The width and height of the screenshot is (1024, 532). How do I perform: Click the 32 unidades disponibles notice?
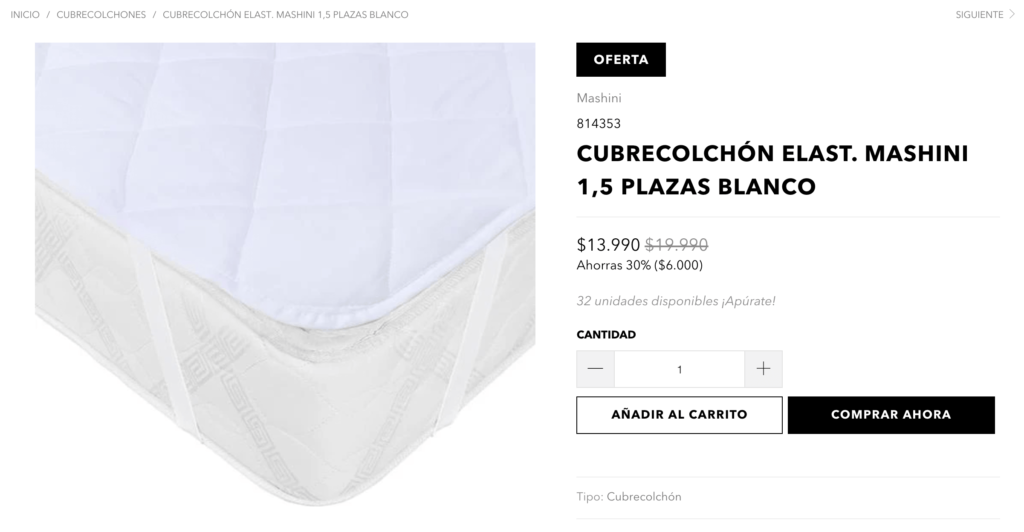(x=676, y=301)
